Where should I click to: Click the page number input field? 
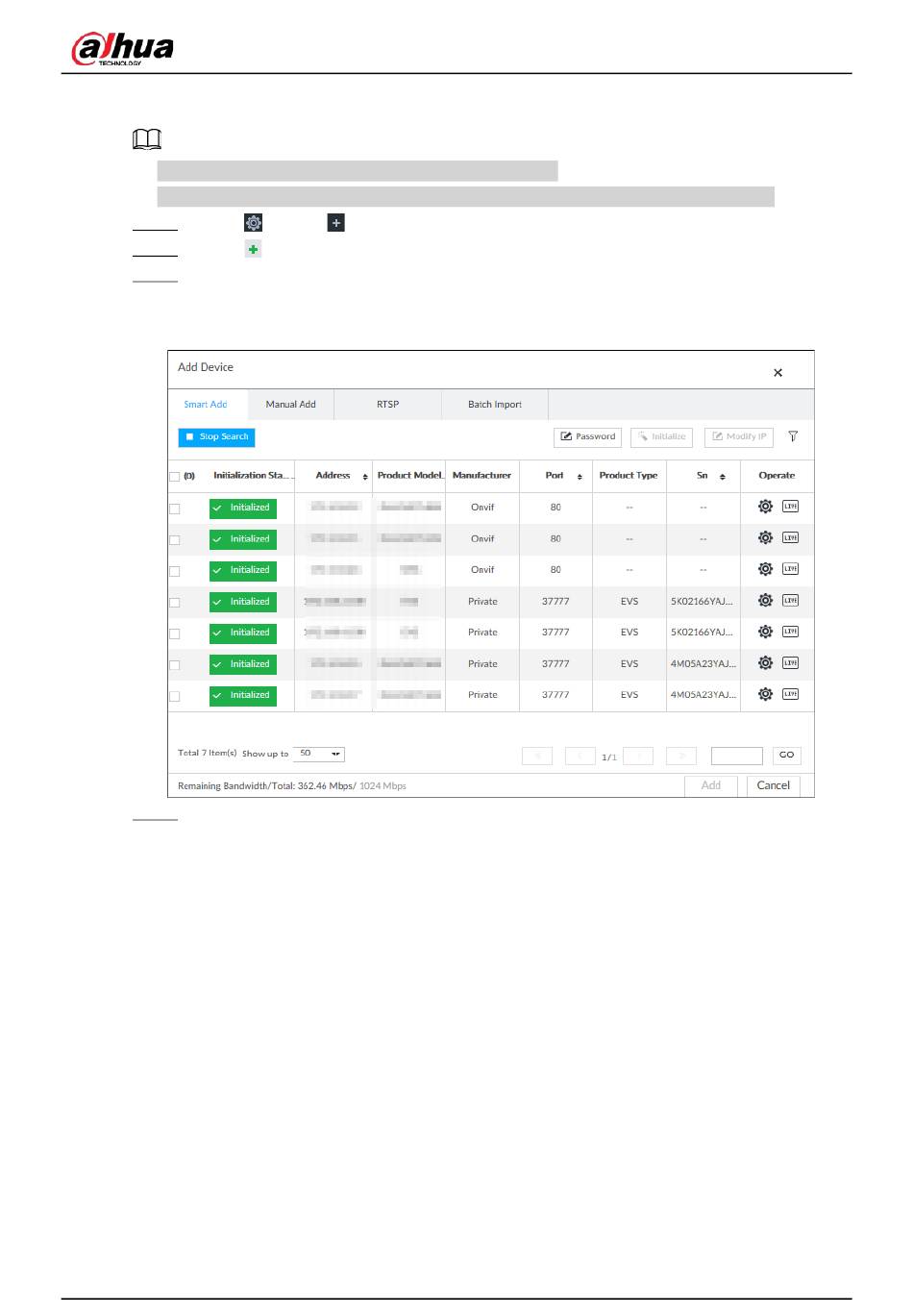tap(736, 756)
